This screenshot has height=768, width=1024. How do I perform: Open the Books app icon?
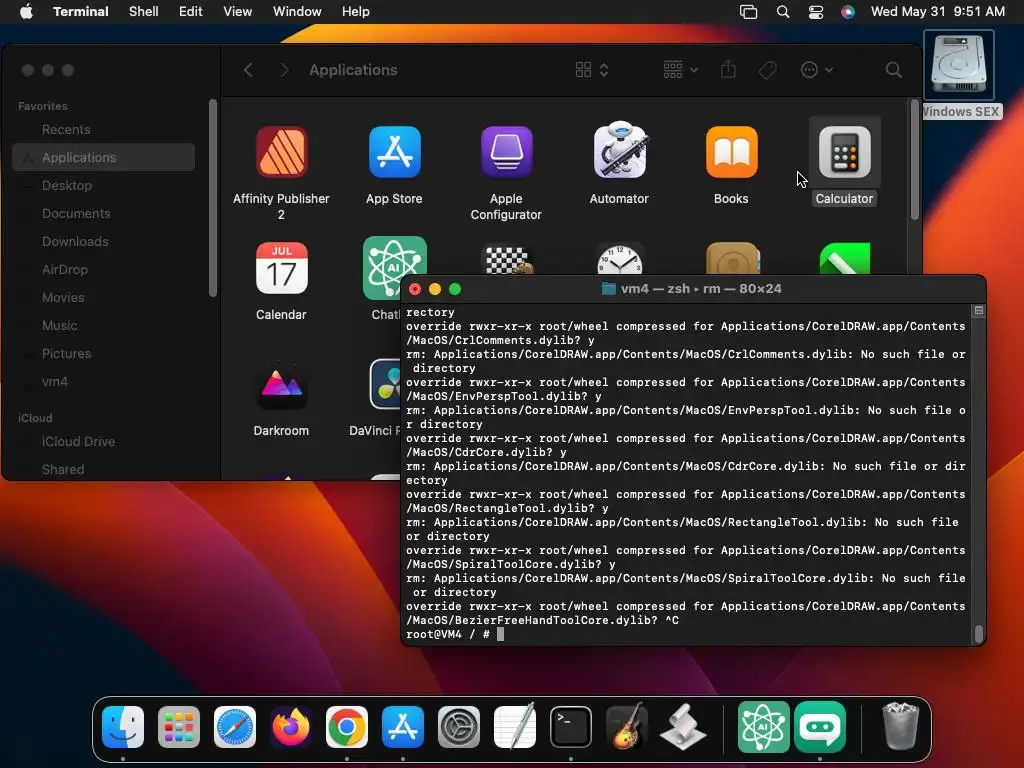click(x=731, y=152)
